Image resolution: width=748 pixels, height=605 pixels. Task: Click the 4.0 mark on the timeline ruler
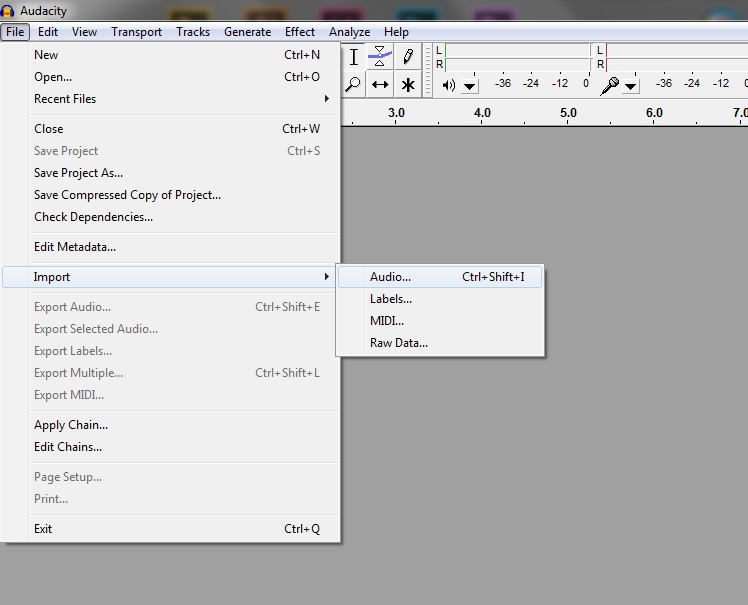pos(482,113)
